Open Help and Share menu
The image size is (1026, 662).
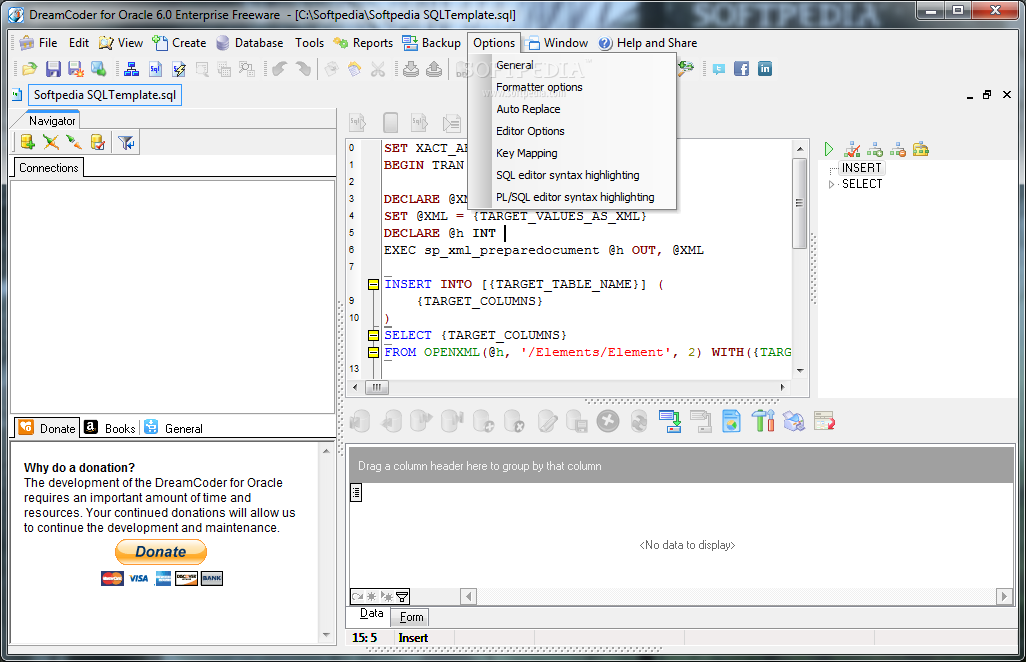pos(648,43)
